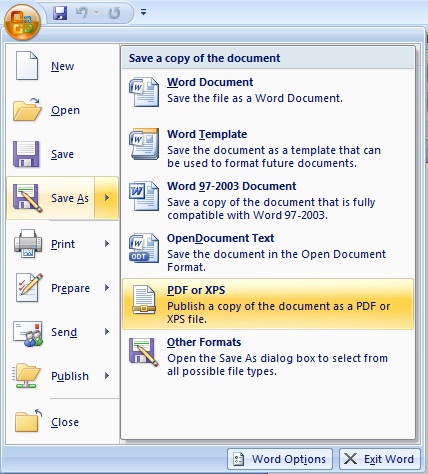Click the Prepare checklist pencil icon
The image size is (428, 474).
(29, 287)
